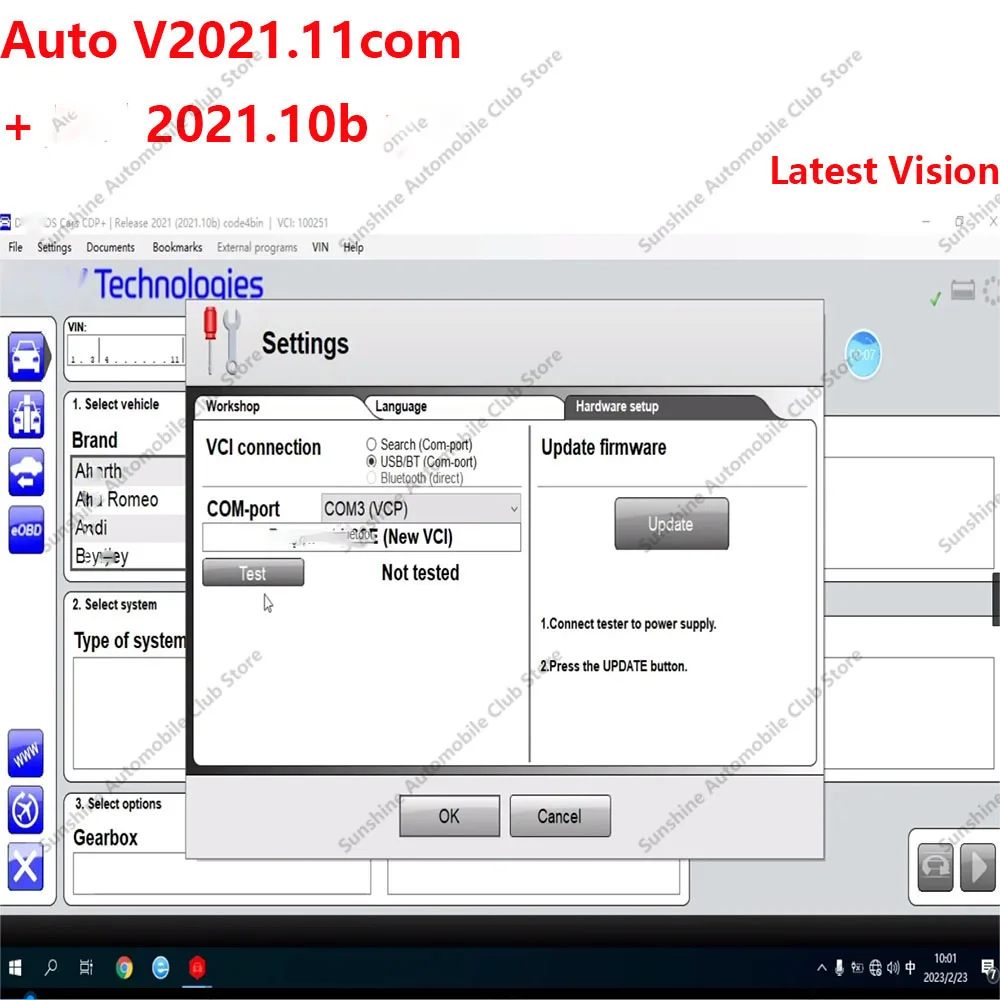Switch to the Language tab
Image resolution: width=1000 pixels, height=1000 pixels.
[x=464, y=406]
